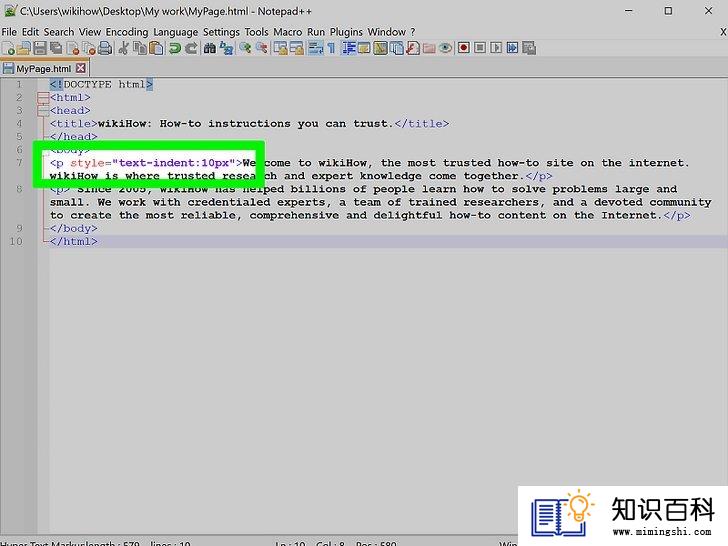Open the Encoding menu

point(127,32)
